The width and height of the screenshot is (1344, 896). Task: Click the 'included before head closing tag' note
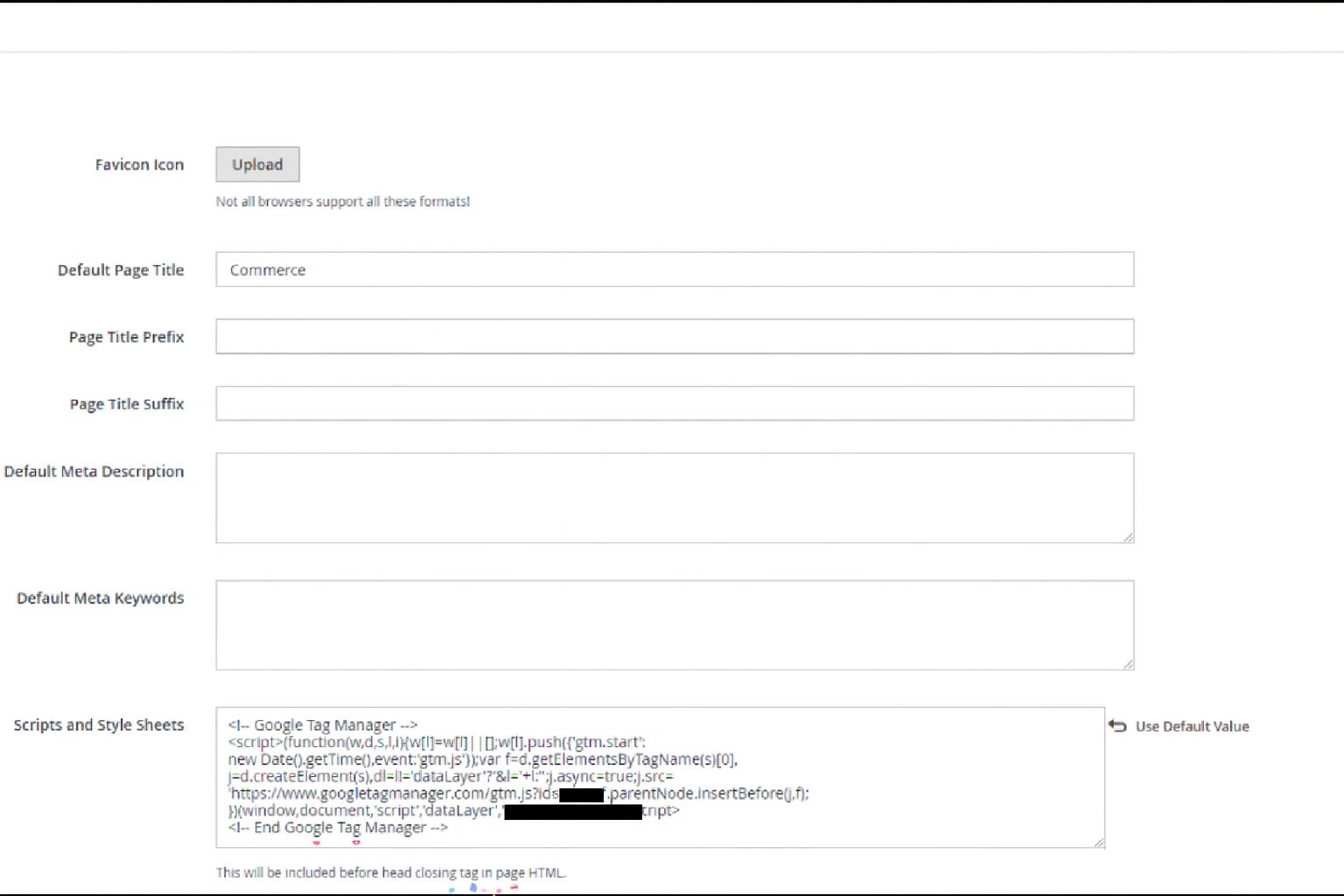pyautogui.click(x=391, y=872)
